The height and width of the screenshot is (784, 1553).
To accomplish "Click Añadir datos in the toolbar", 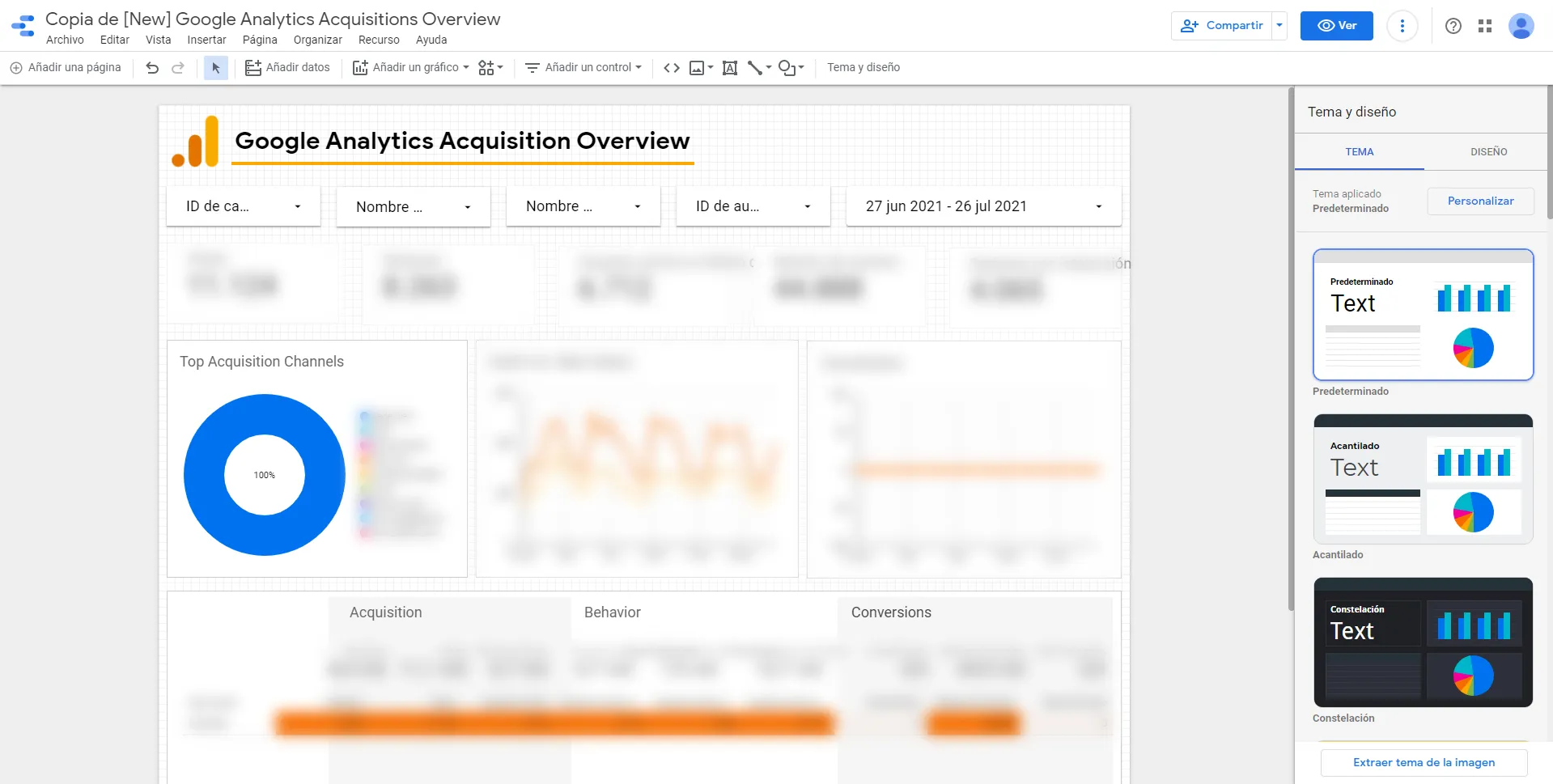I will pos(287,68).
